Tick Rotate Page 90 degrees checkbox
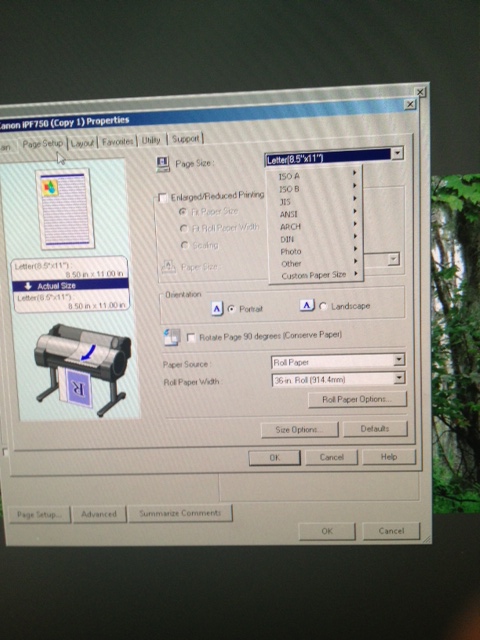 pos(191,338)
